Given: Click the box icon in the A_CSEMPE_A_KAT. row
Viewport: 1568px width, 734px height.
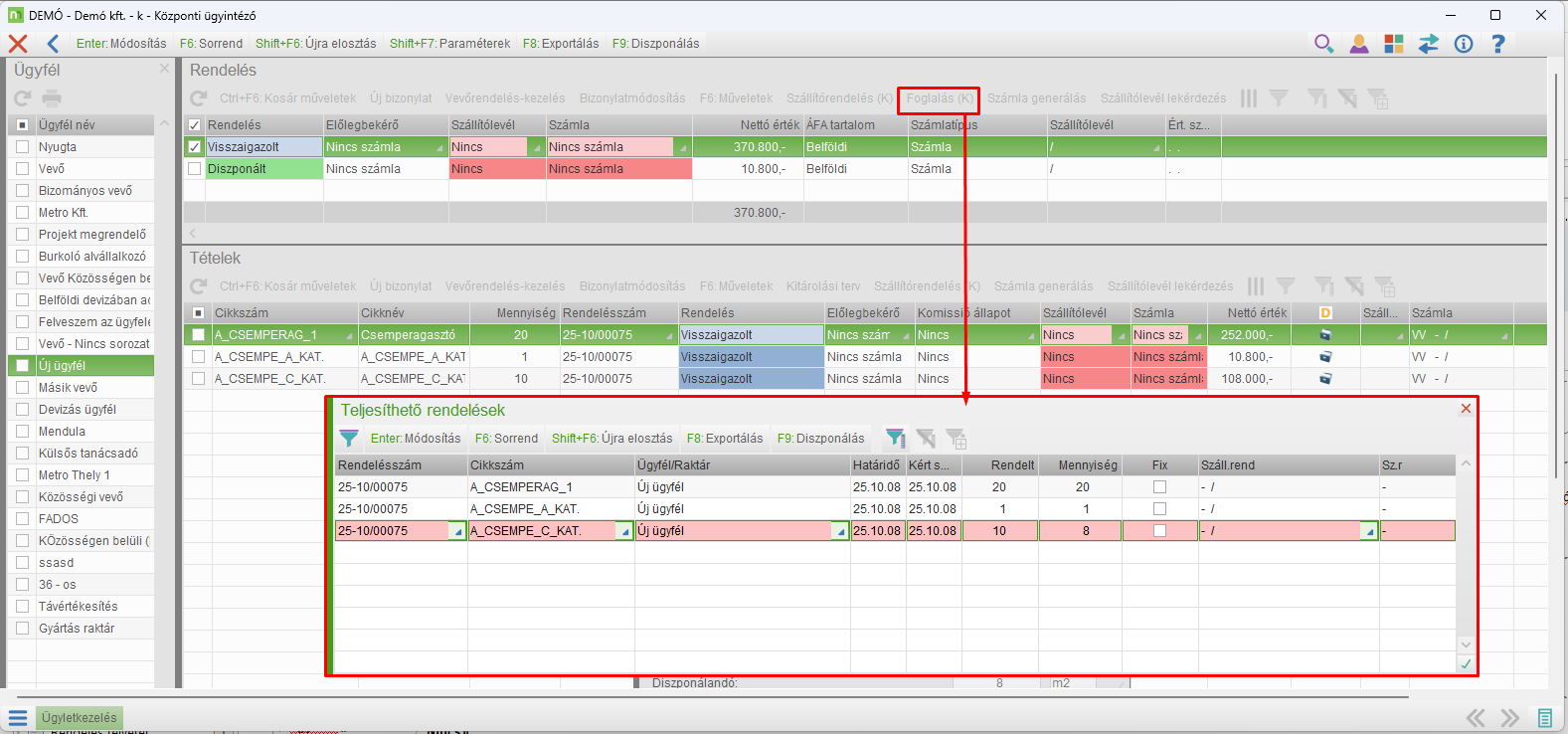Looking at the screenshot, I should (x=1325, y=357).
